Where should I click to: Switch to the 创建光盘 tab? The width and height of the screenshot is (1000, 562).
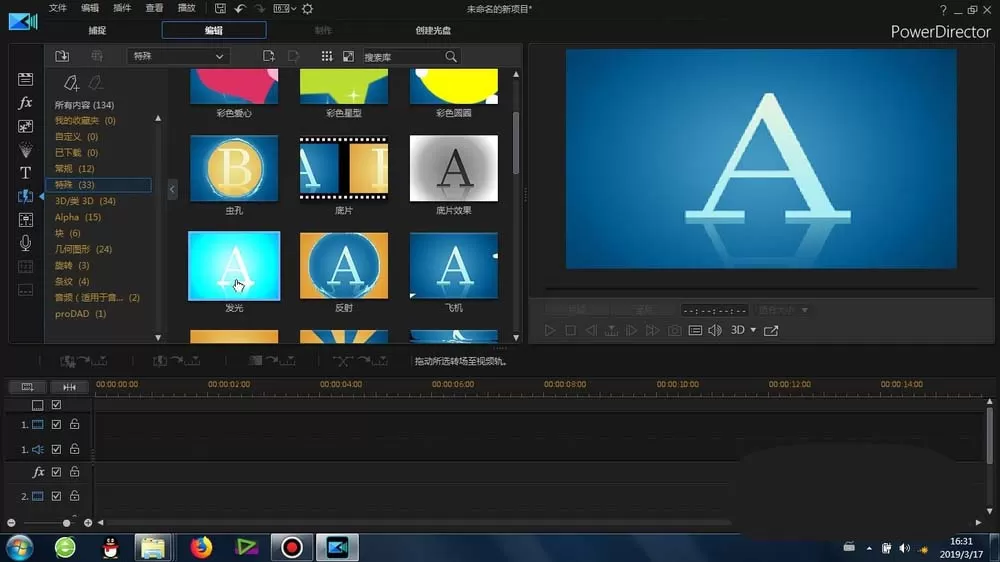[x=433, y=30]
